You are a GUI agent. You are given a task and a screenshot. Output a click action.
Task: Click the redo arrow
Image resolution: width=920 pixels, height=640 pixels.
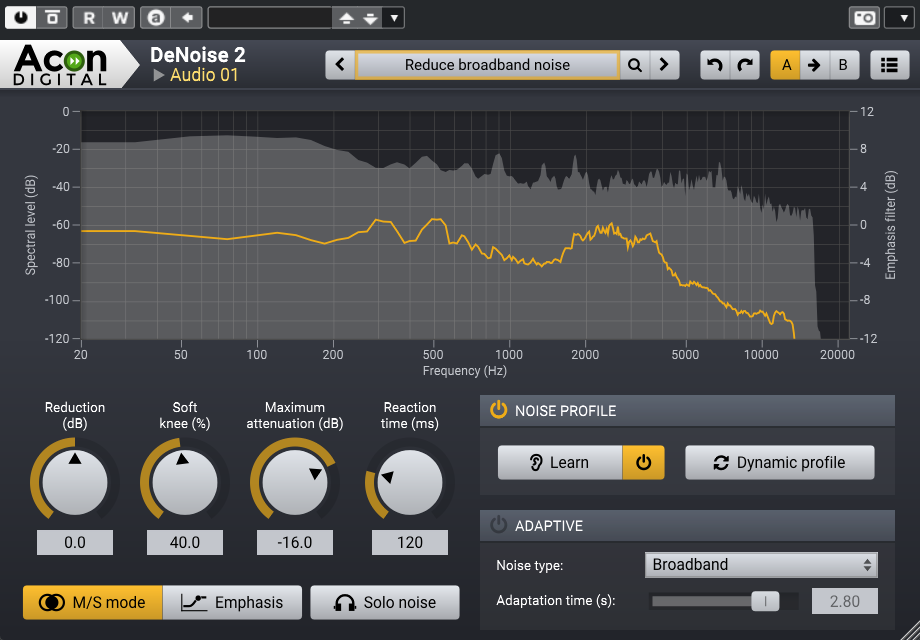tap(745, 65)
